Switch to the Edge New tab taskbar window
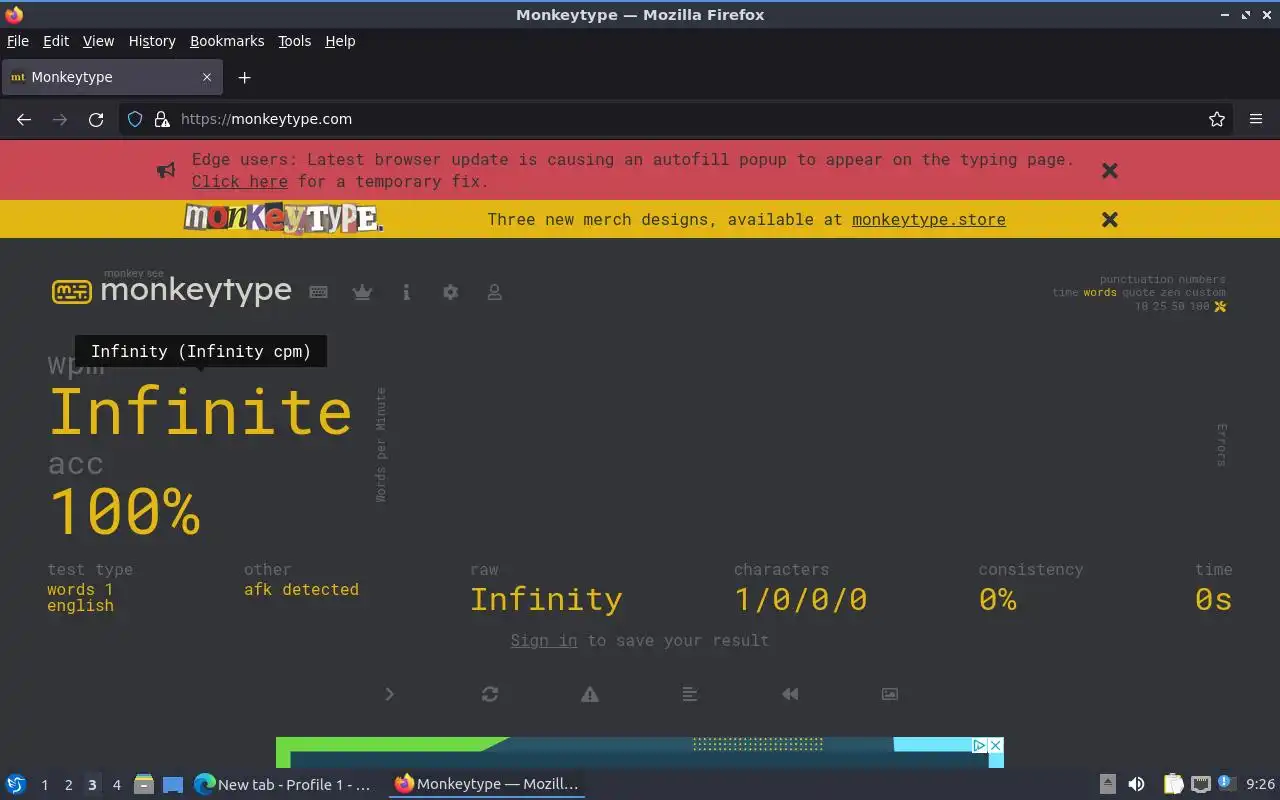1280x800 pixels. 283,785
